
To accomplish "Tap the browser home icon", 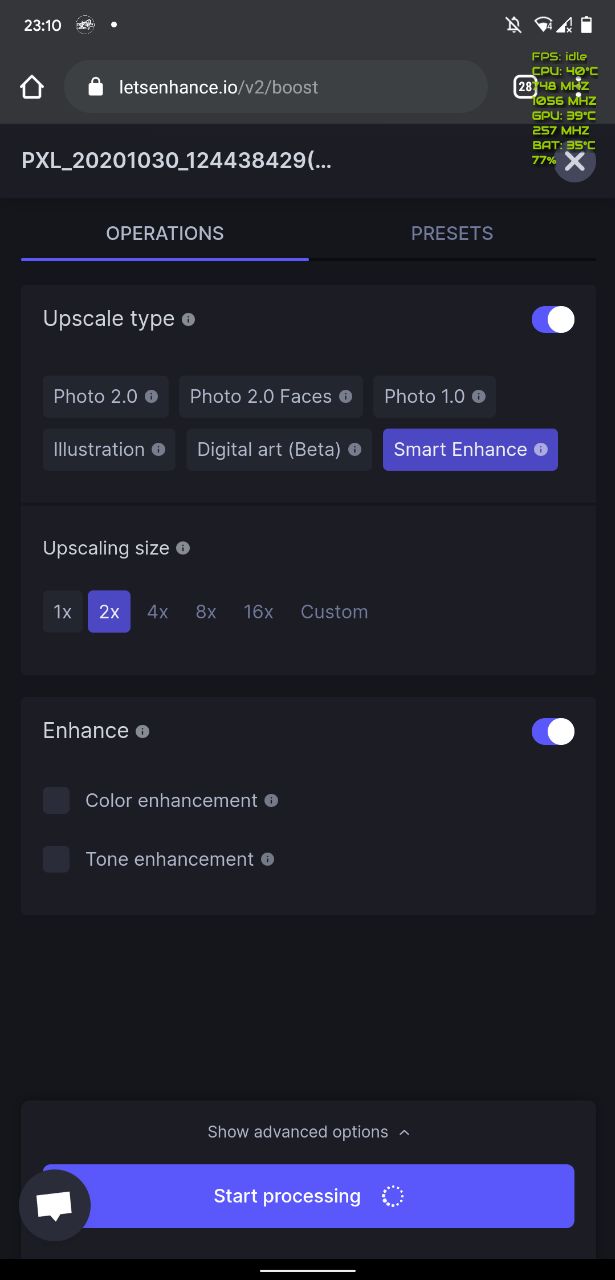I will point(32,87).
